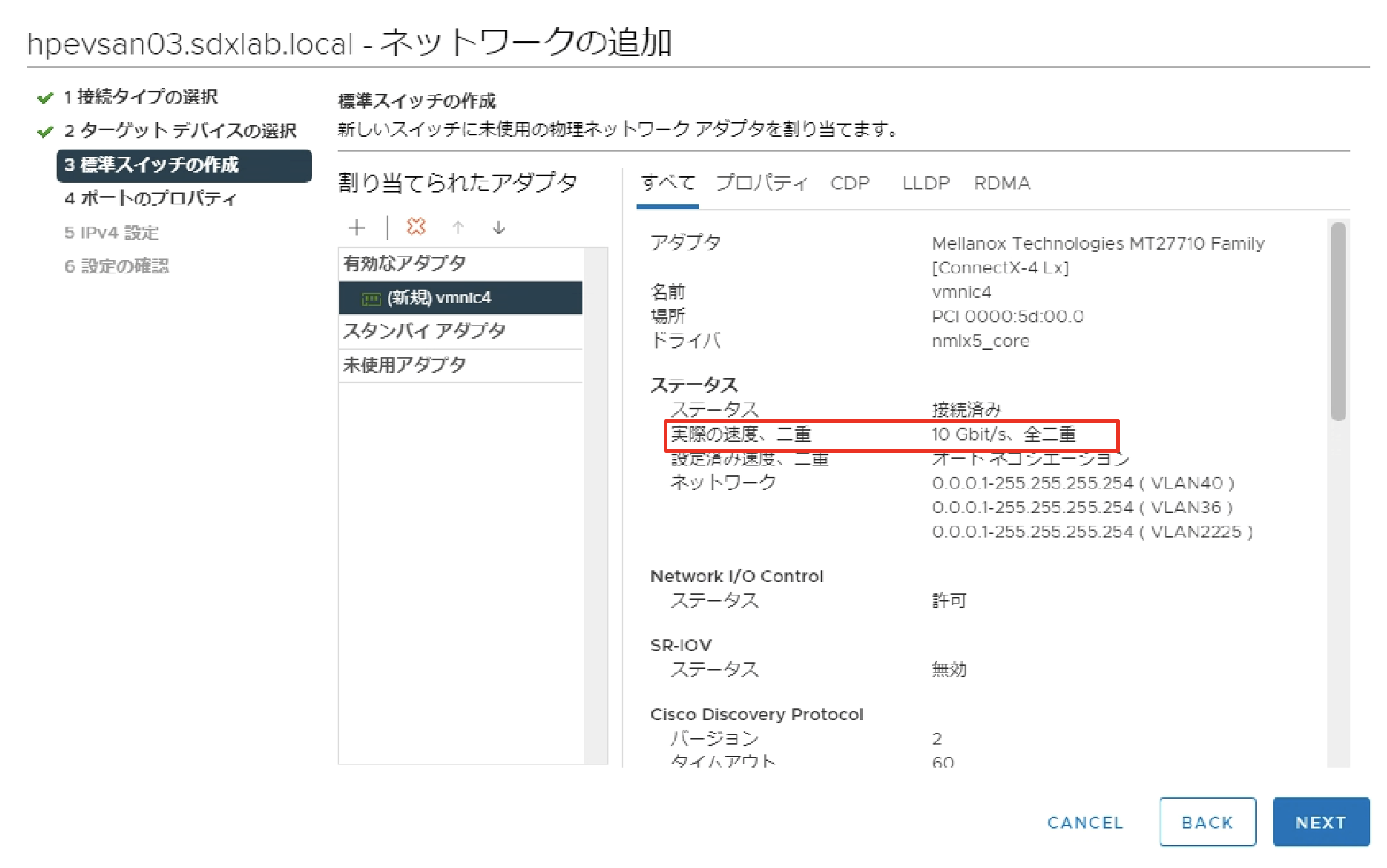Open the CDP tab

coord(850,183)
